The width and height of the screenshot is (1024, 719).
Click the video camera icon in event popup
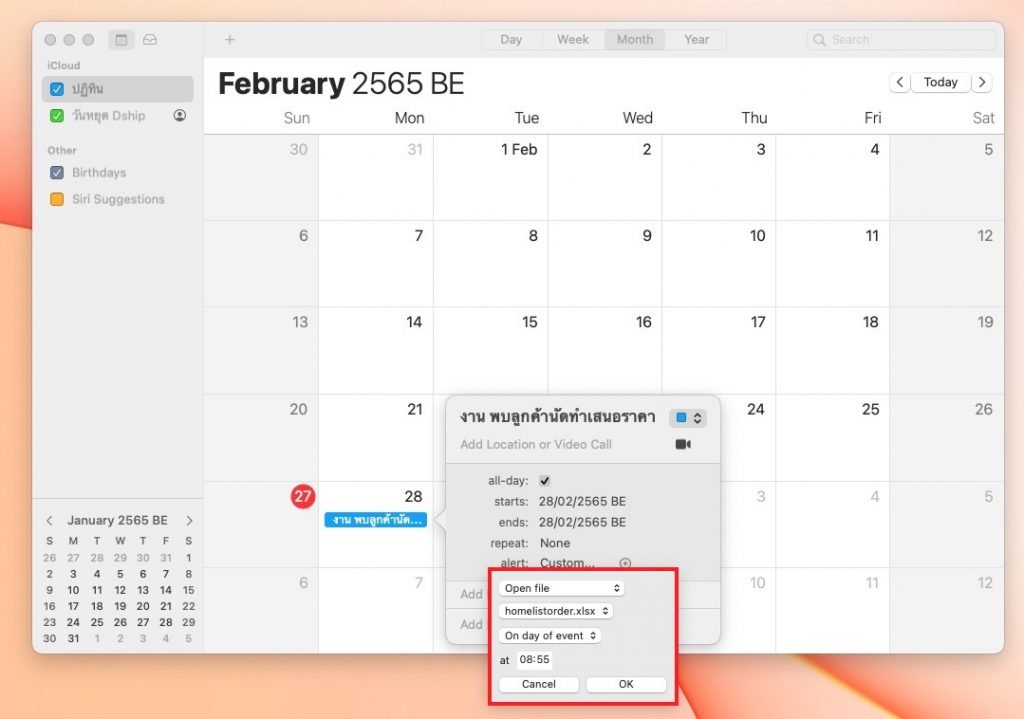[x=683, y=444]
